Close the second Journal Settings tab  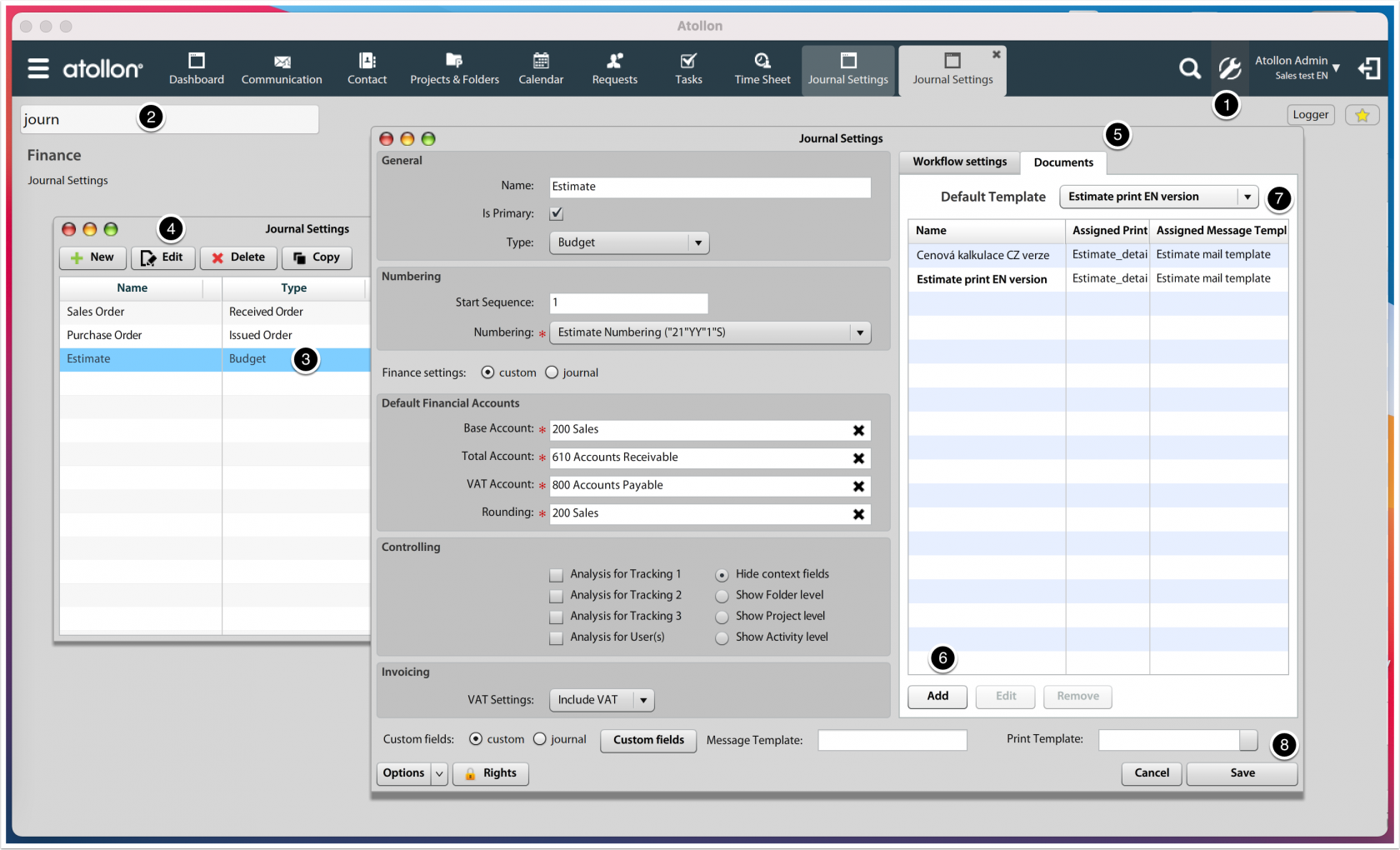click(996, 54)
